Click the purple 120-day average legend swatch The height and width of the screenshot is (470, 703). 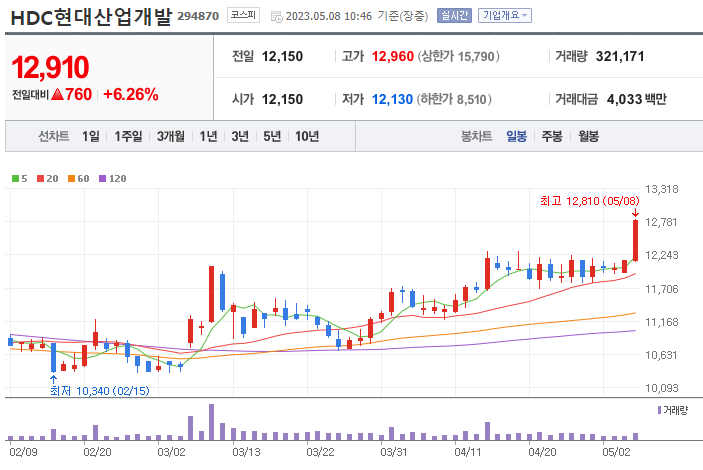(x=102, y=178)
